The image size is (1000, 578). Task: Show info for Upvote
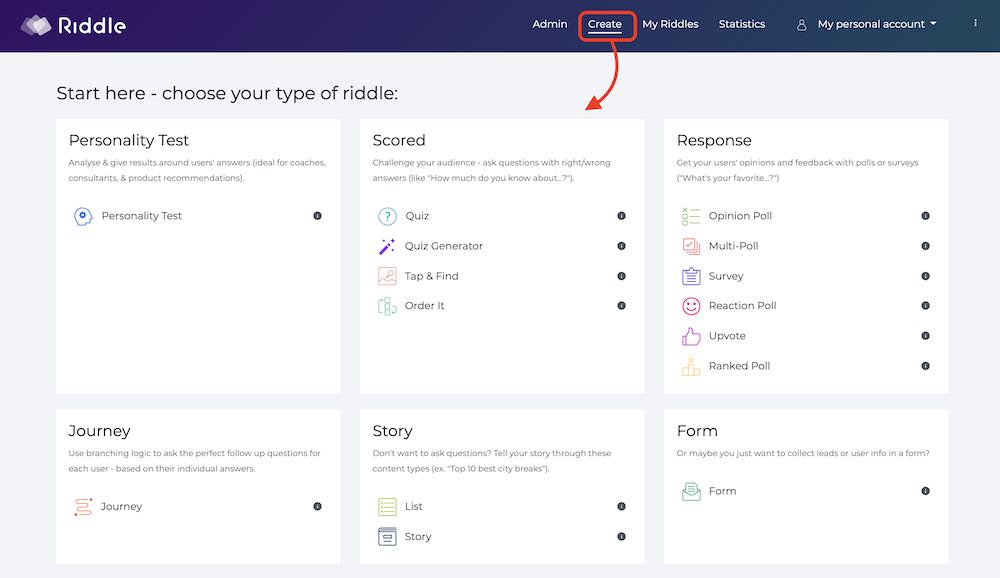click(x=925, y=336)
